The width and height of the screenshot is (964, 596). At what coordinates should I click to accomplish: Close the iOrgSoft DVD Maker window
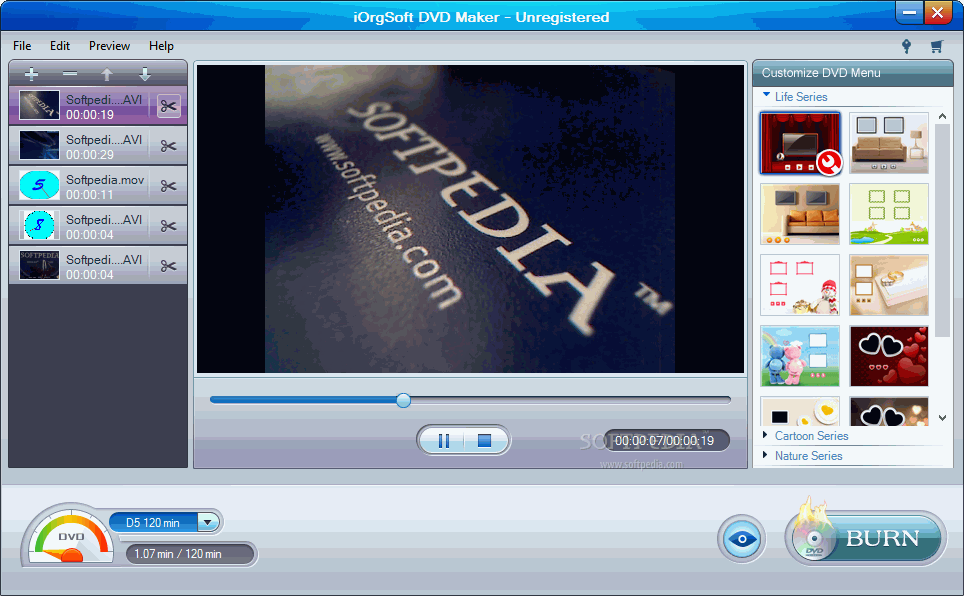point(938,12)
